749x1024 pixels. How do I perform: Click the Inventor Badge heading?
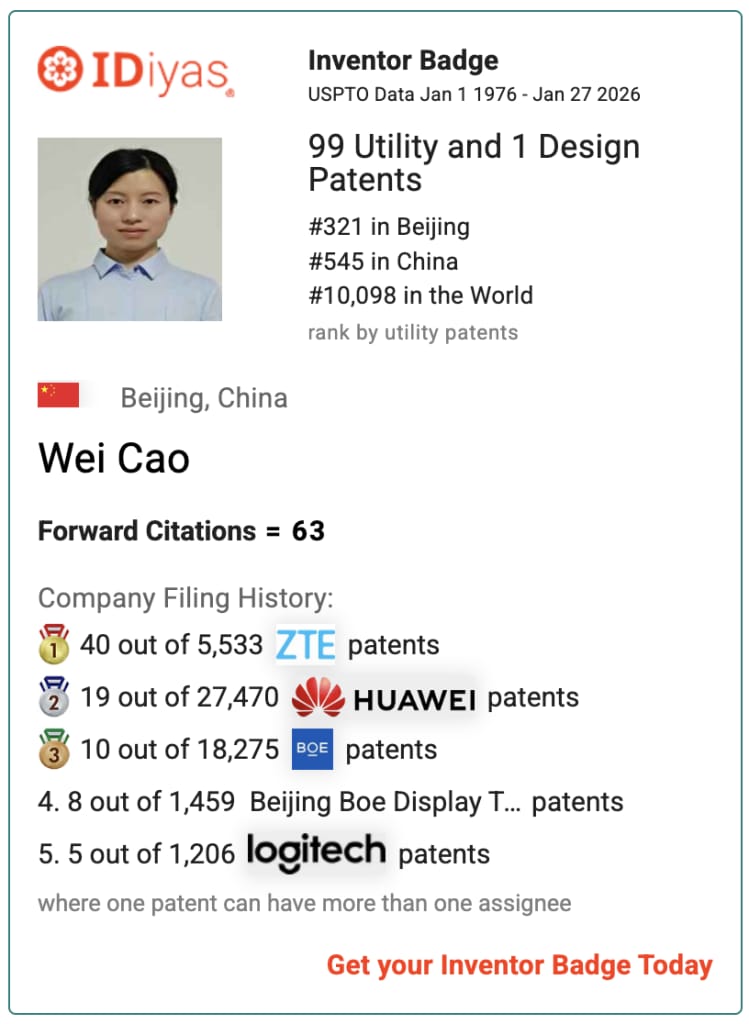(403, 61)
